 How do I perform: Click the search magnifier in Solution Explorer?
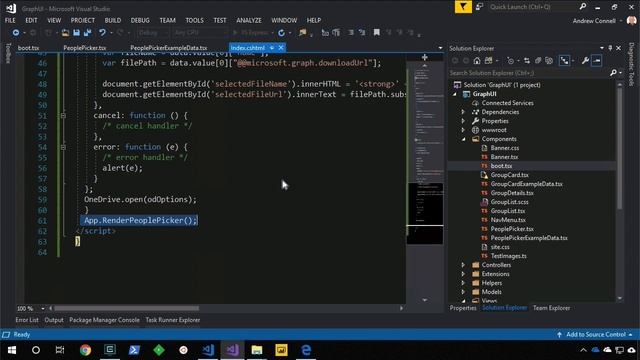[613, 73]
